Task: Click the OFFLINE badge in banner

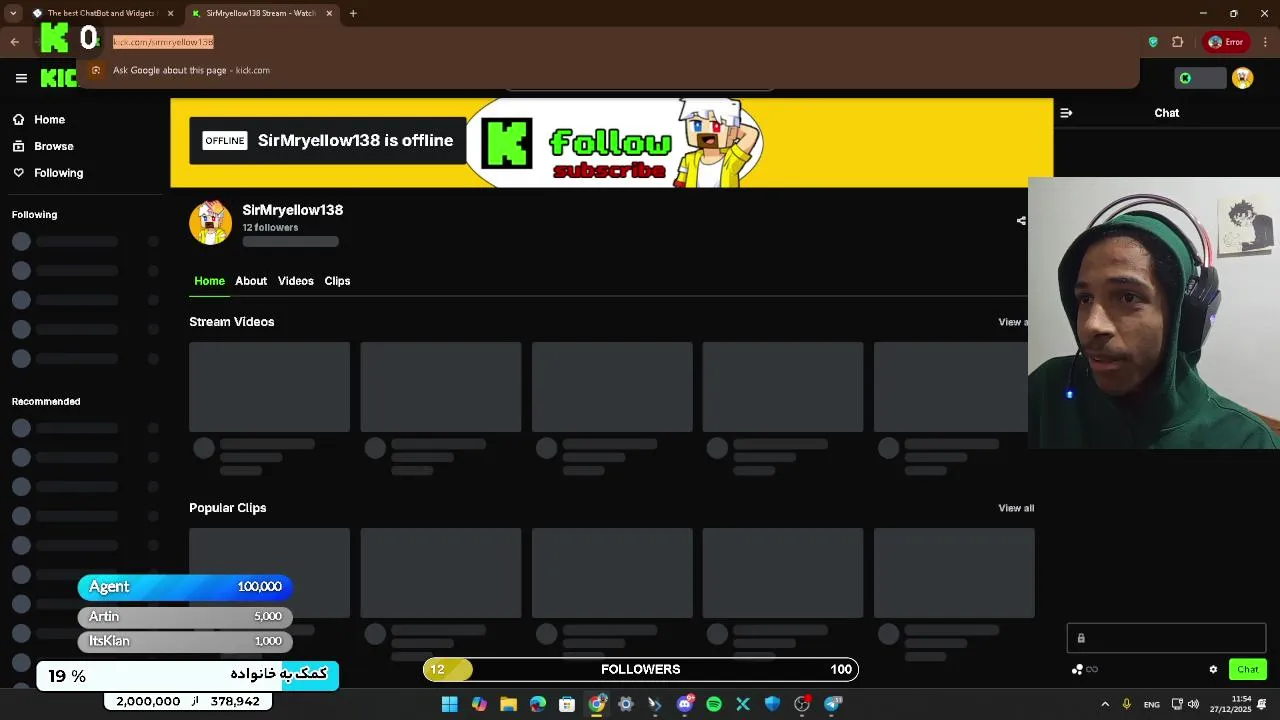Action: [225, 141]
